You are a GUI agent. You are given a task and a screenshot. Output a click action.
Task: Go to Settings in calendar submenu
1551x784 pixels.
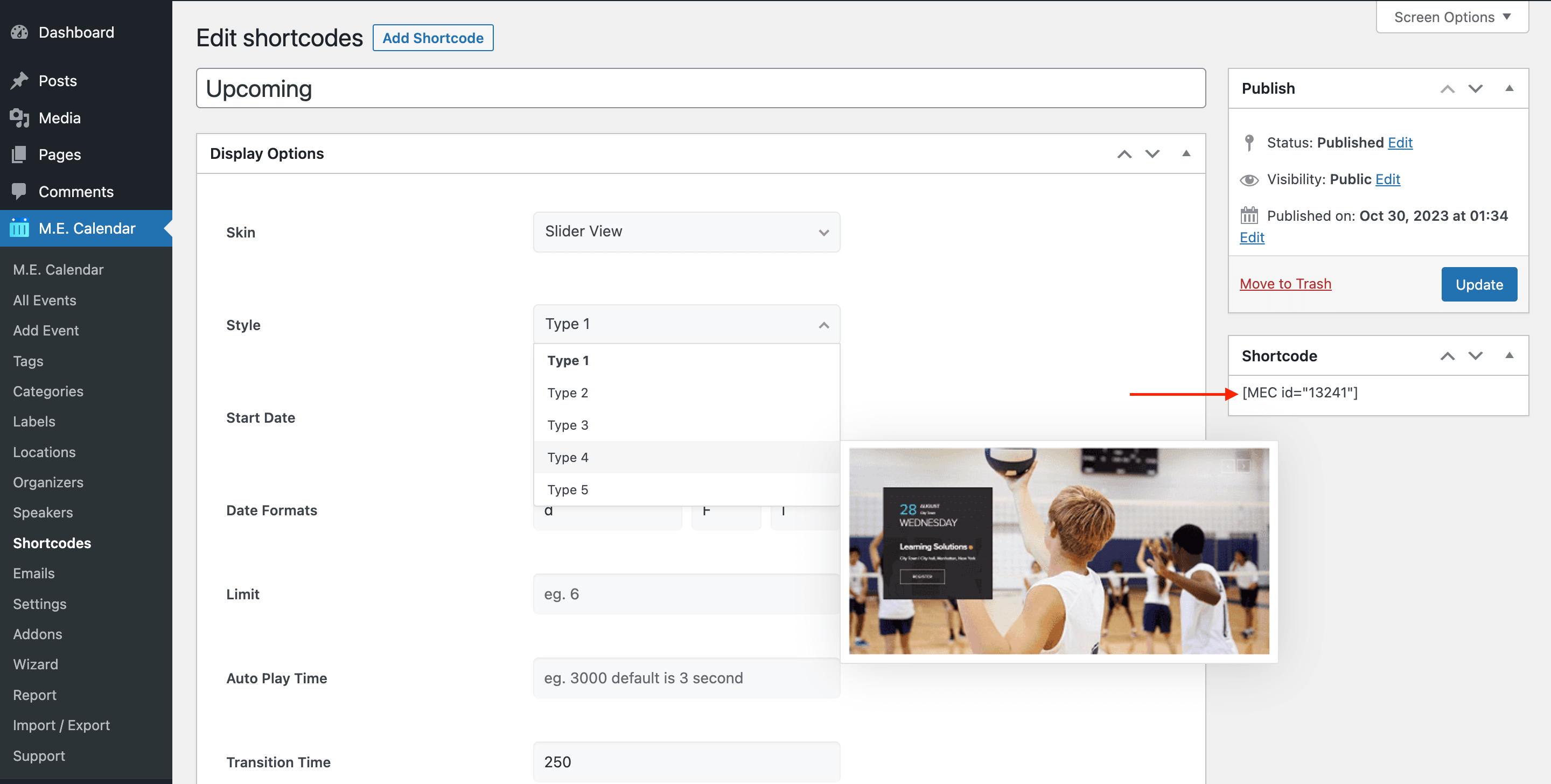[x=40, y=604]
